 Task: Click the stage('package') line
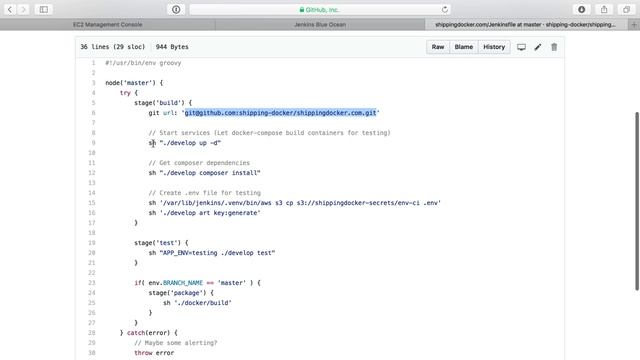[181, 293]
